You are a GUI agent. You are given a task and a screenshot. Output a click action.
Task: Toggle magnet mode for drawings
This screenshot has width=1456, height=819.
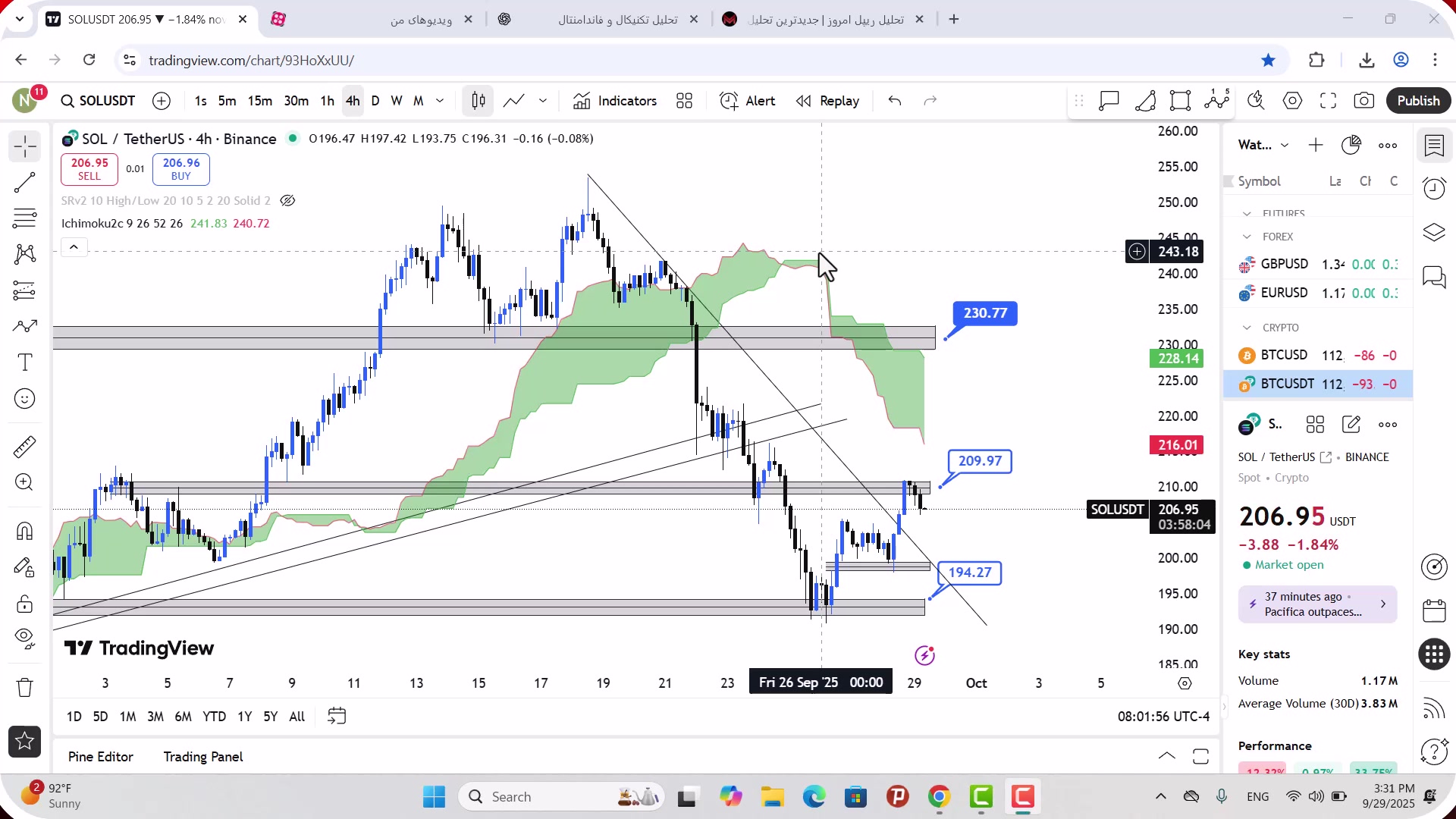click(25, 531)
